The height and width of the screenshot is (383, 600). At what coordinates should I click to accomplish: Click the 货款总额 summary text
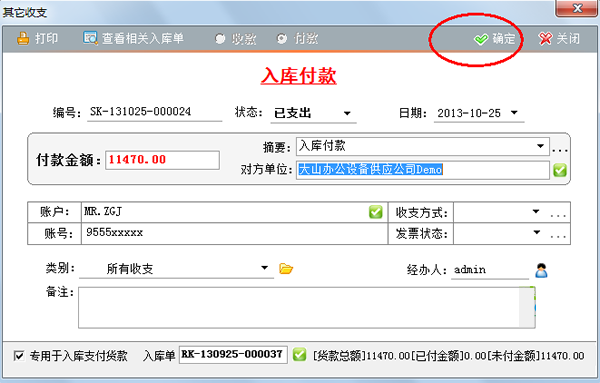361,356
